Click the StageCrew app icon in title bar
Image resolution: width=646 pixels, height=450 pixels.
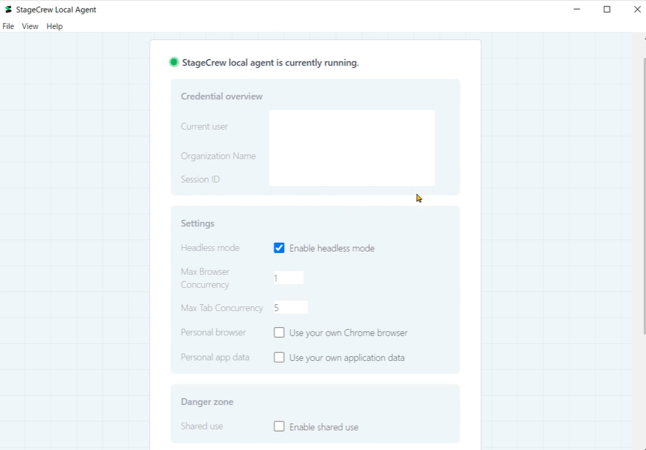tap(8, 9)
